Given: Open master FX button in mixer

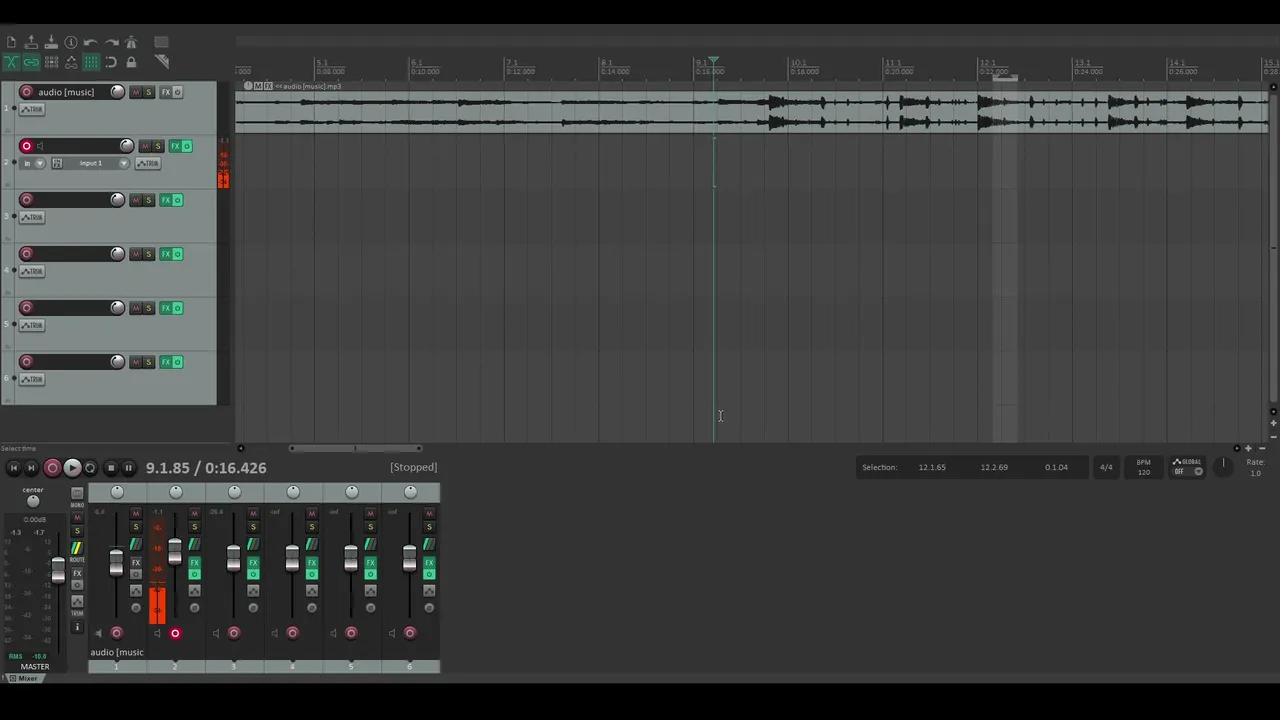Looking at the screenshot, I should pyautogui.click(x=77, y=573).
